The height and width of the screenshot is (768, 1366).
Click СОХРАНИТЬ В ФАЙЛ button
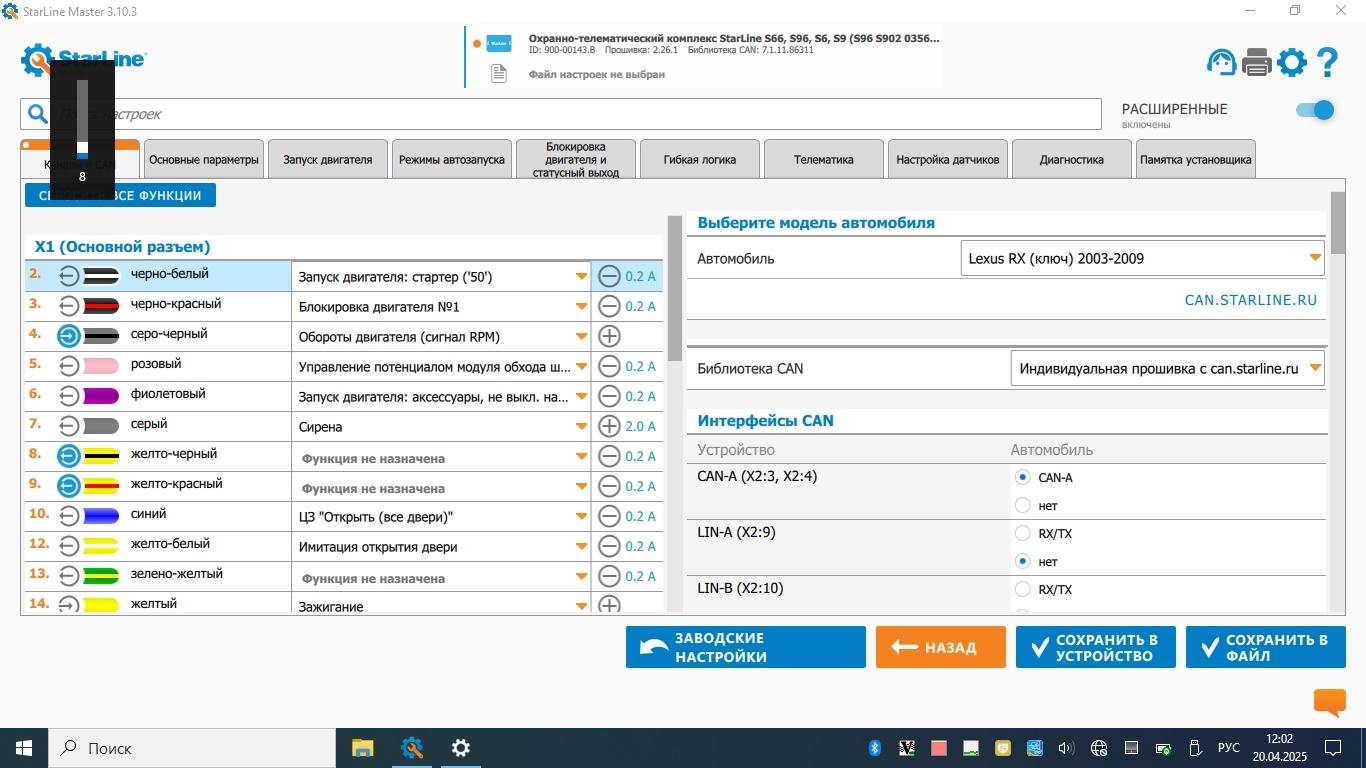click(1265, 647)
